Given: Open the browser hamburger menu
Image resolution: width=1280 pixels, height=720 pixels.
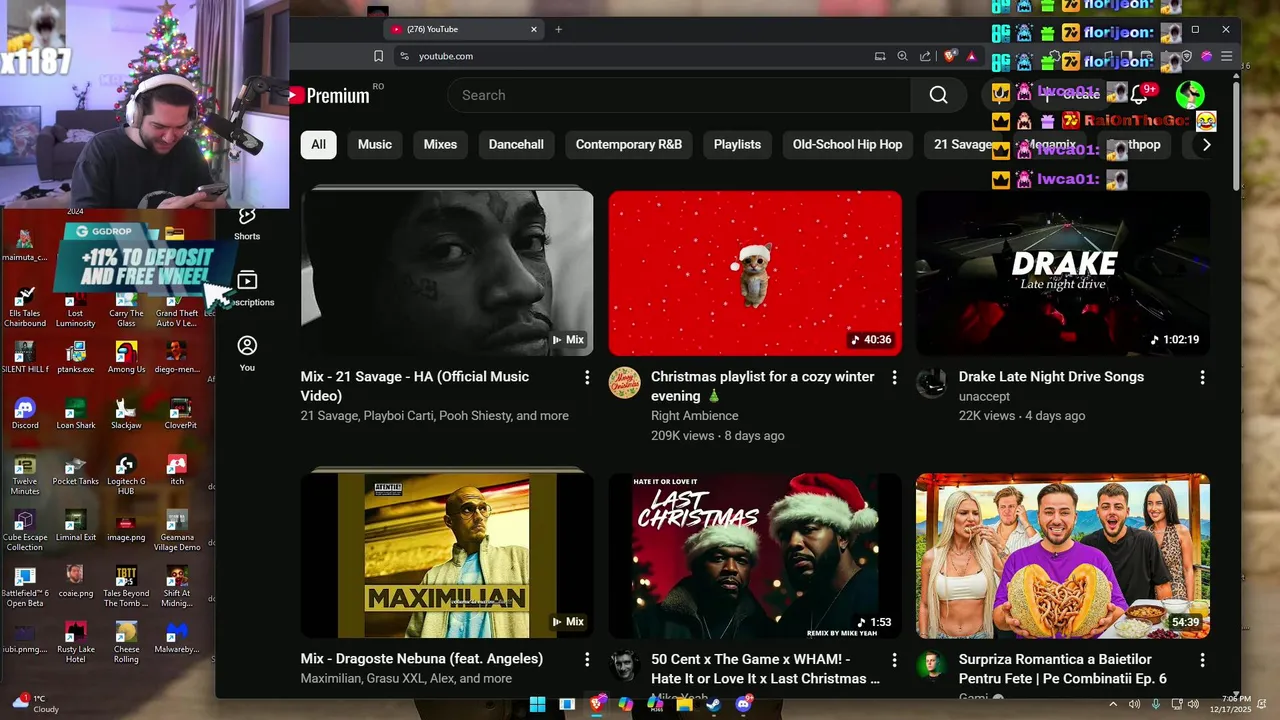Looking at the screenshot, I should [x=1226, y=56].
